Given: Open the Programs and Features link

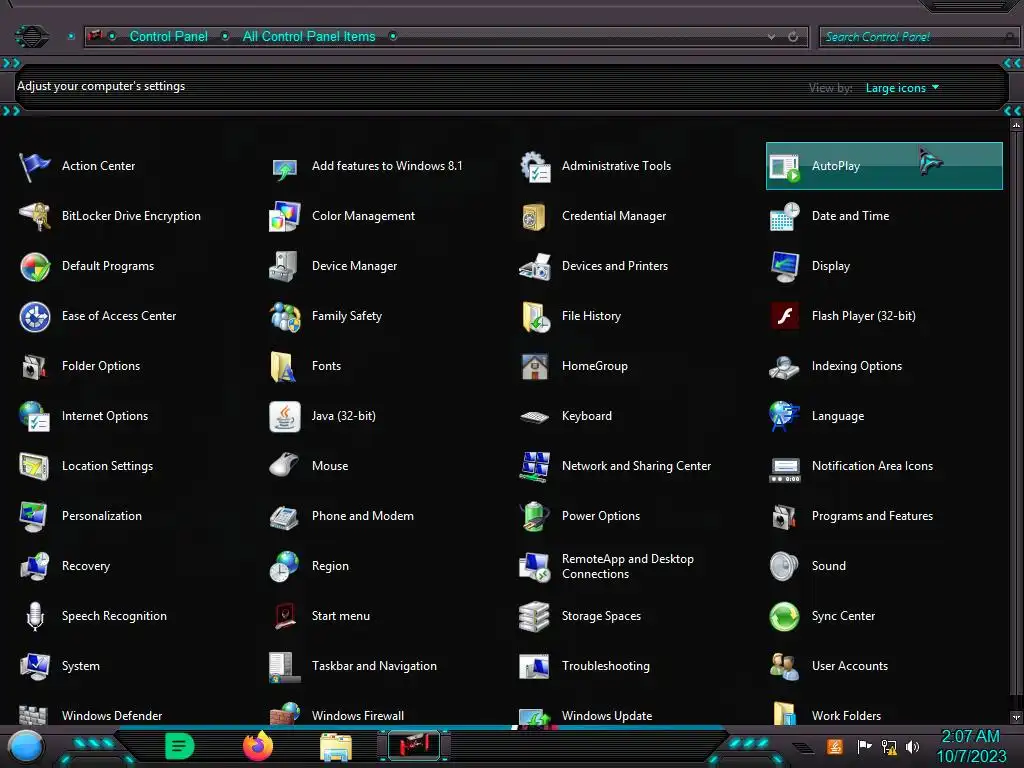Looking at the screenshot, I should (872, 517).
